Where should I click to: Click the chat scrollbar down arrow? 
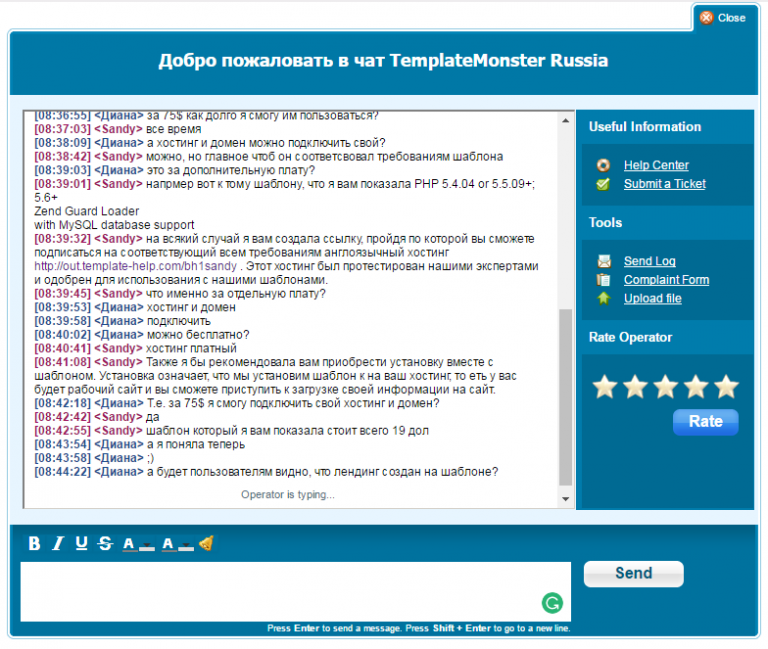[x=566, y=499]
